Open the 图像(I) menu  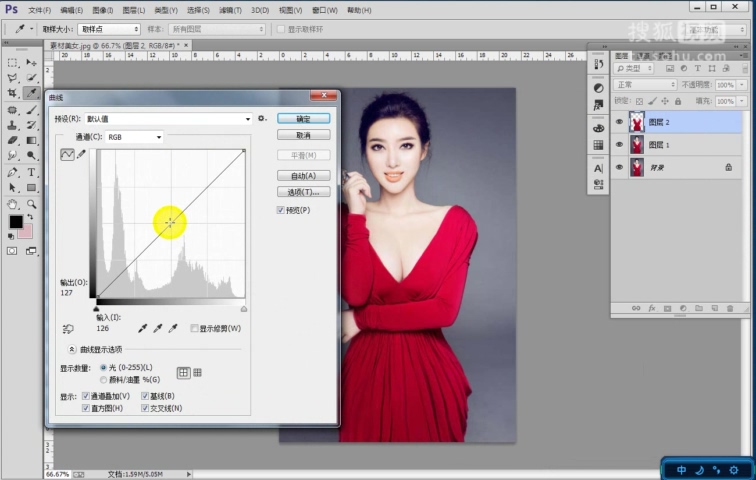(x=102, y=10)
